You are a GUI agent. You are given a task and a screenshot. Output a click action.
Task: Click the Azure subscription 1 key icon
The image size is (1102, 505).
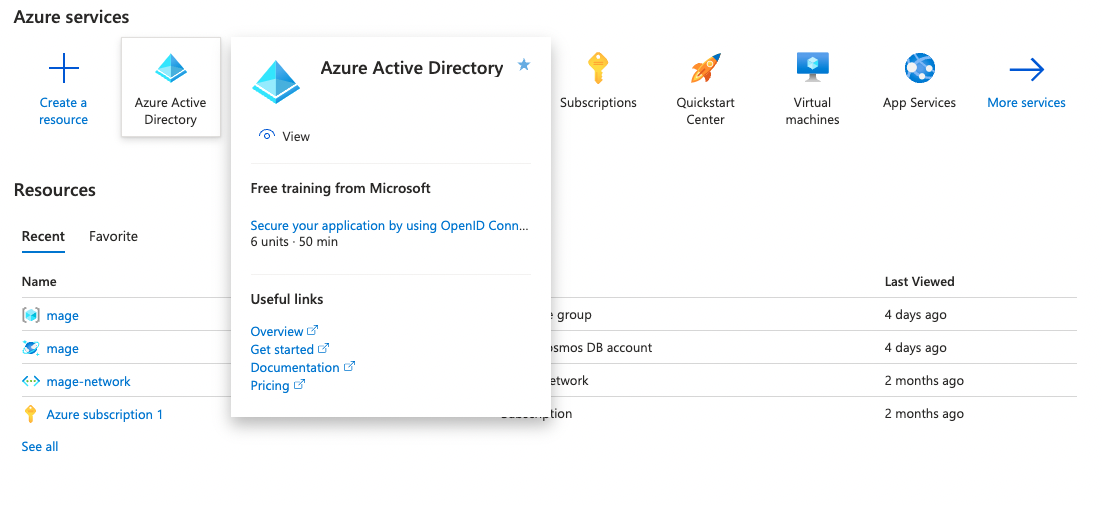click(30, 414)
